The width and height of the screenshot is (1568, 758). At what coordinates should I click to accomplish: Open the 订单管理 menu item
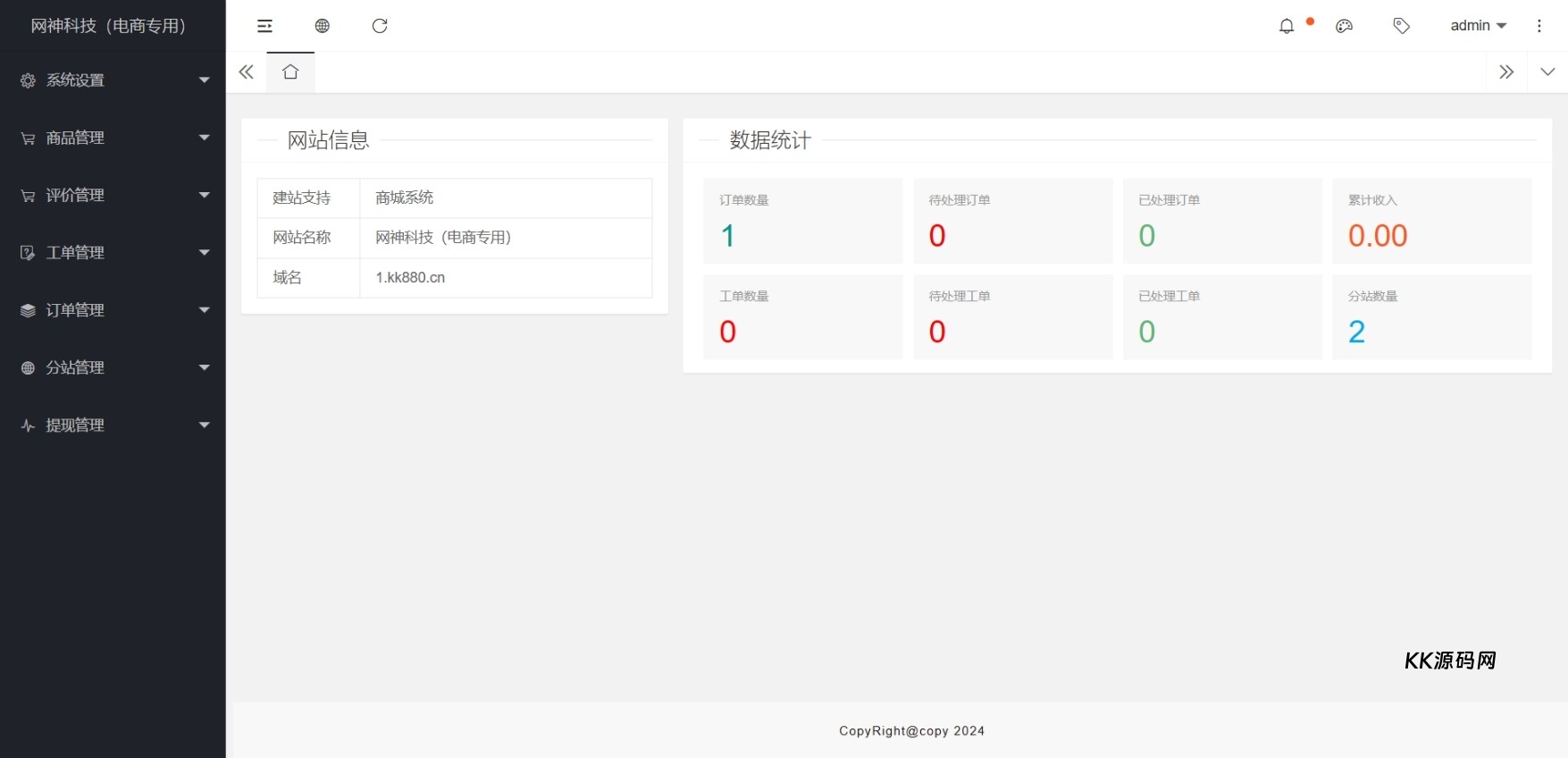113,310
